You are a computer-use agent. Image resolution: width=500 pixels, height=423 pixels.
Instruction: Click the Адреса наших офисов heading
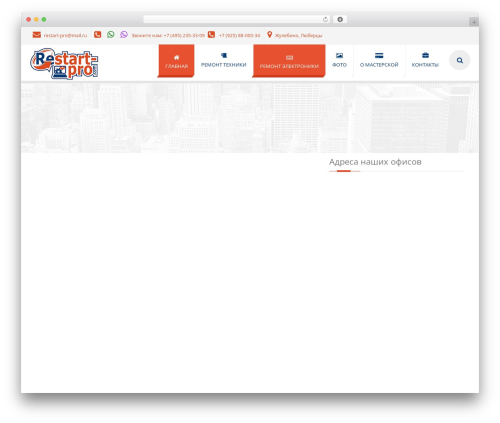pyautogui.click(x=375, y=162)
